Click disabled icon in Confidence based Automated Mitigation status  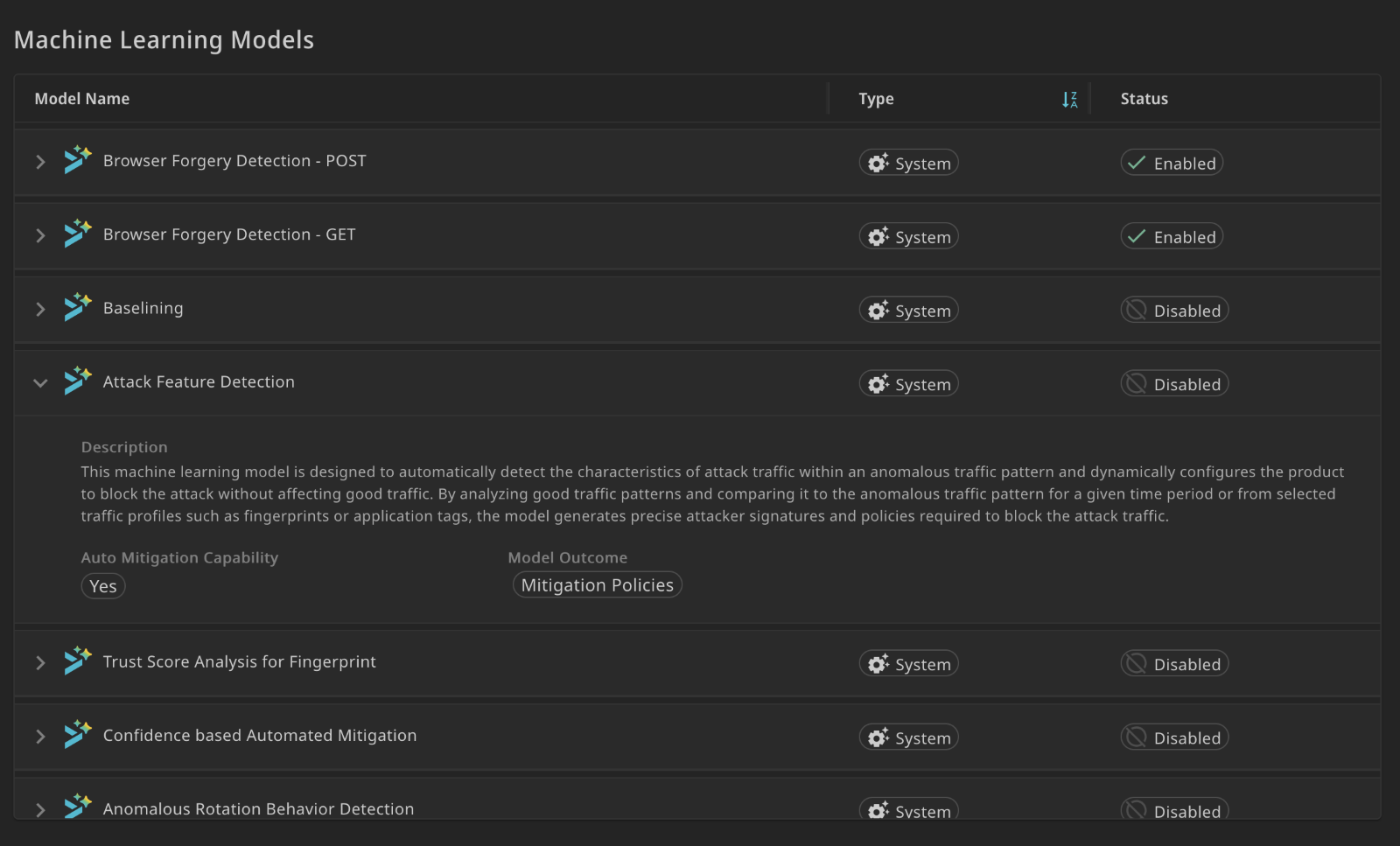(1136, 737)
